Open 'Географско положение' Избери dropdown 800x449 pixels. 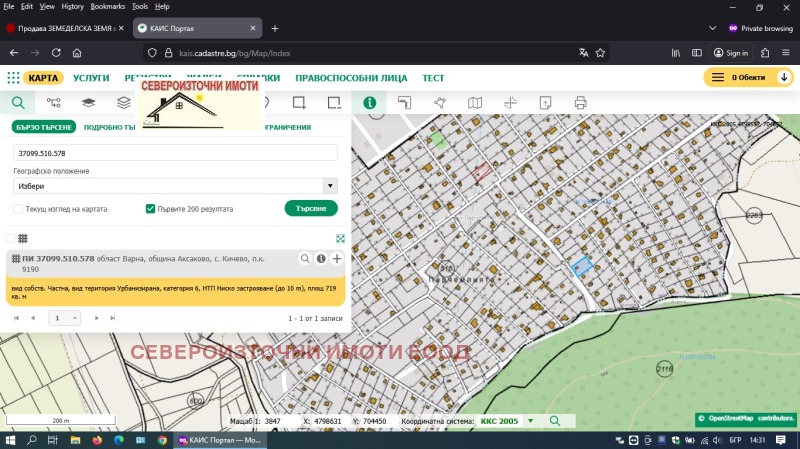coord(175,186)
